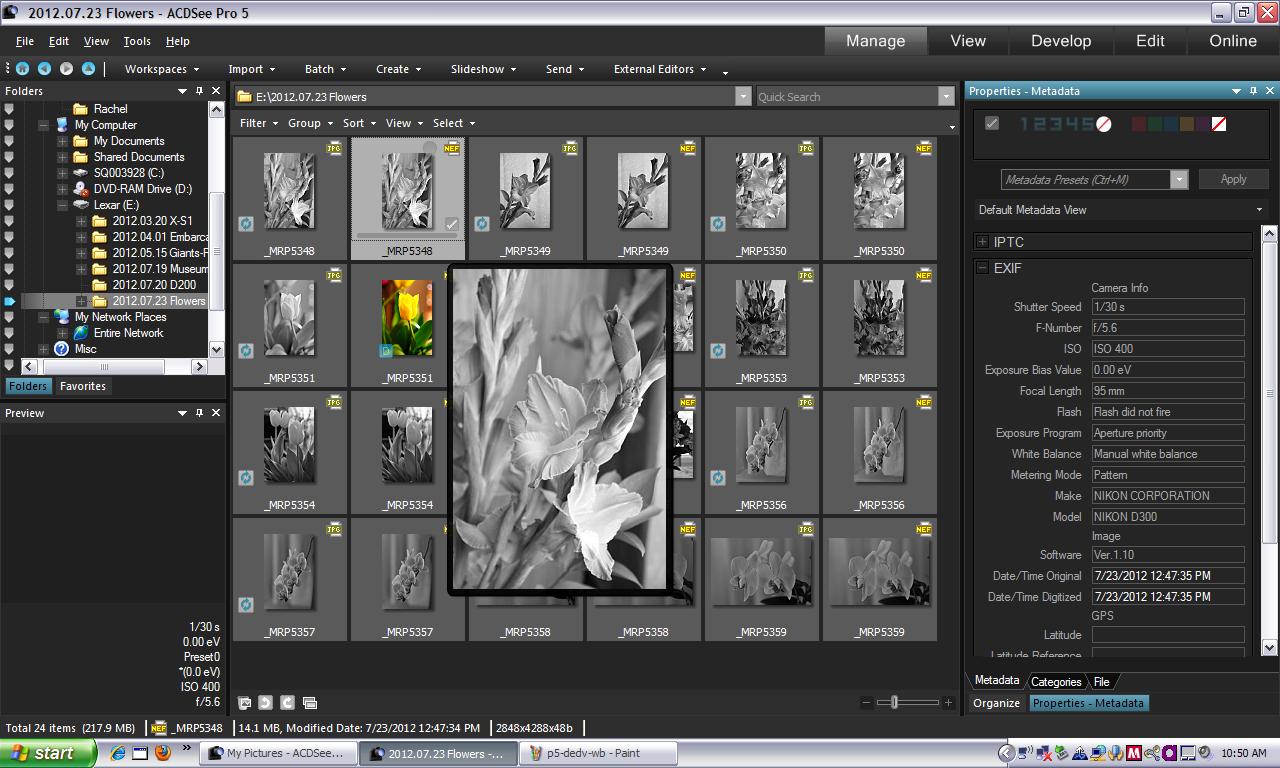Open the Tools menu
Screen dimensions: 1280x768
pos(137,41)
